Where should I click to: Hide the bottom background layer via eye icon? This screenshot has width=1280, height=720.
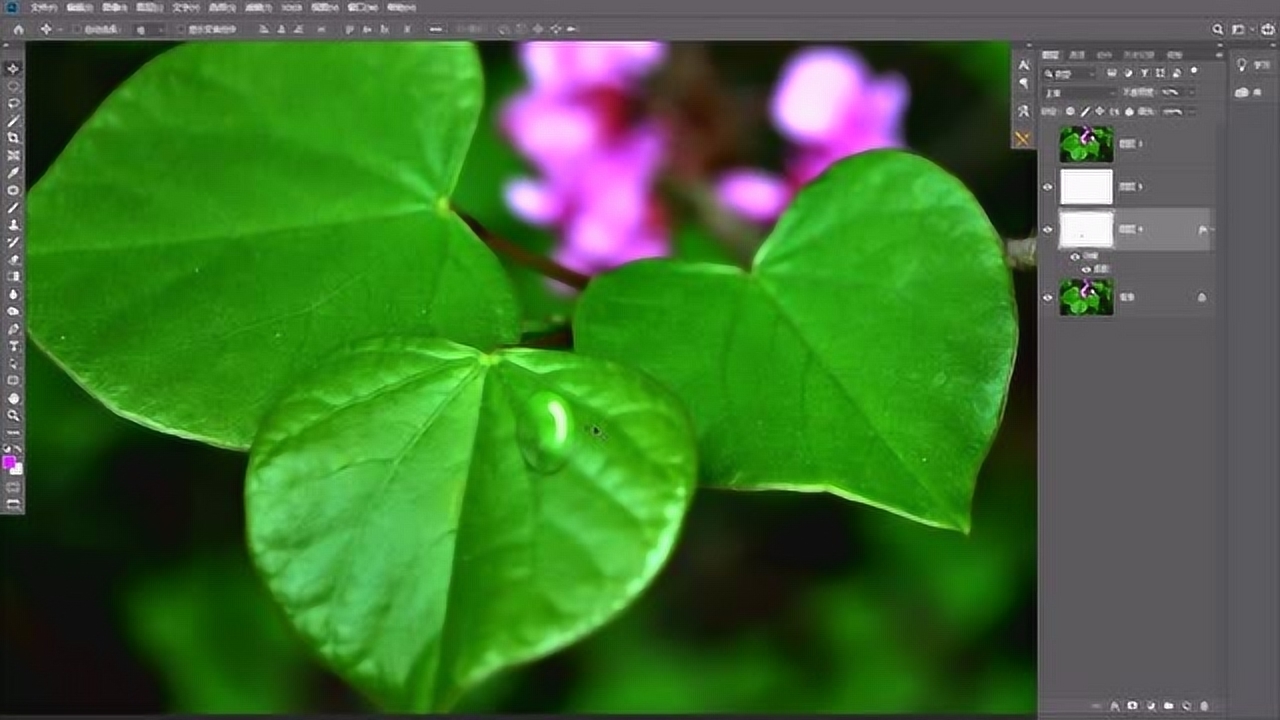tap(1048, 297)
